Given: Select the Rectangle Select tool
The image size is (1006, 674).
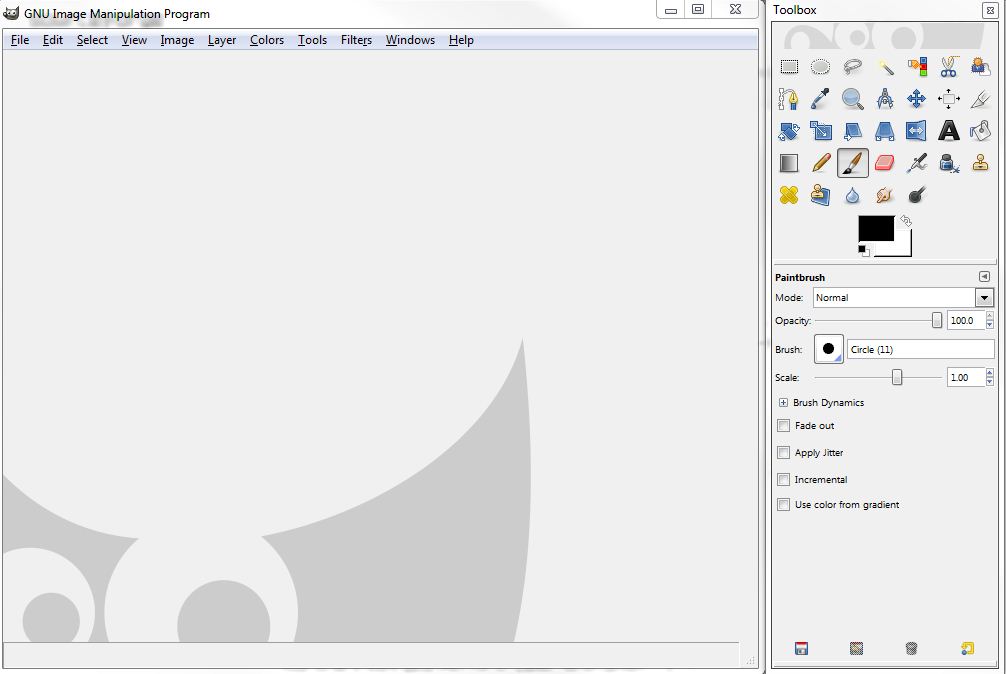Looking at the screenshot, I should point(789,67).
